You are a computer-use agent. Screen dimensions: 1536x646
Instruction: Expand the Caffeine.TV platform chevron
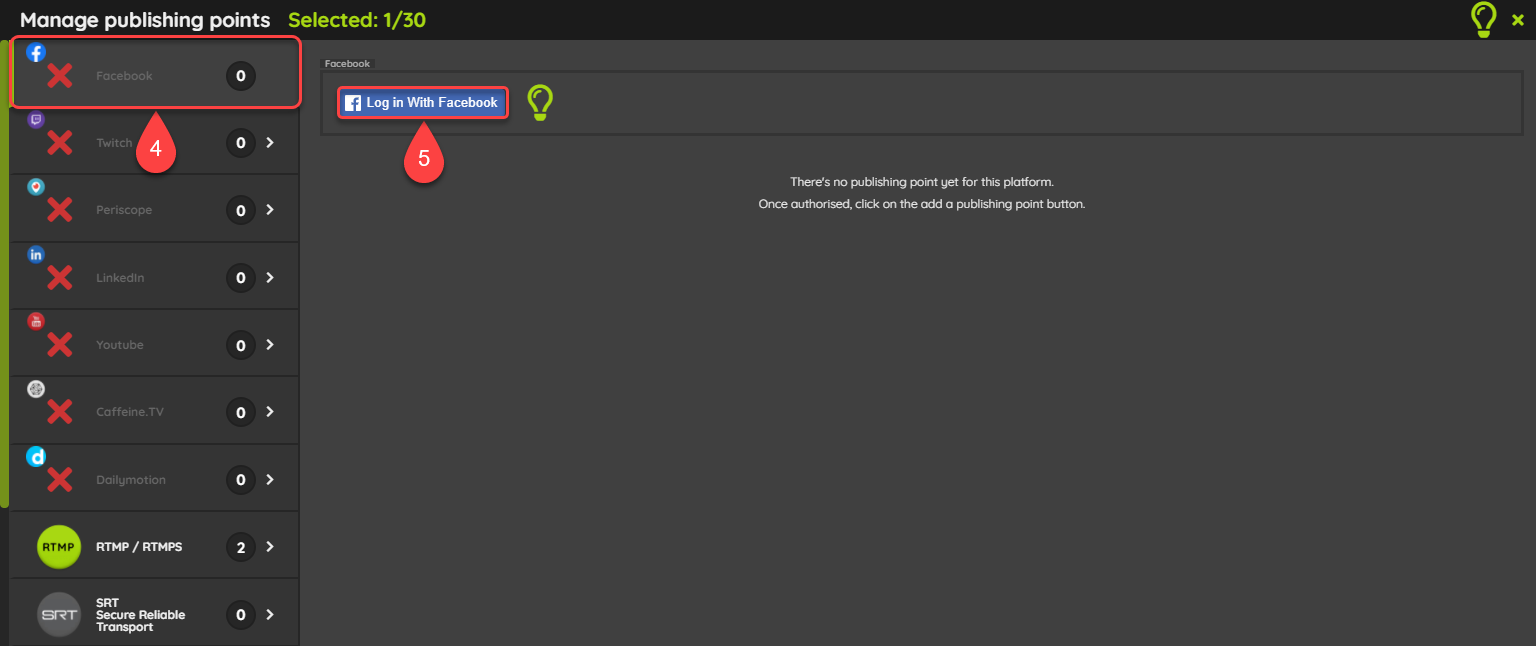point(269,412)
